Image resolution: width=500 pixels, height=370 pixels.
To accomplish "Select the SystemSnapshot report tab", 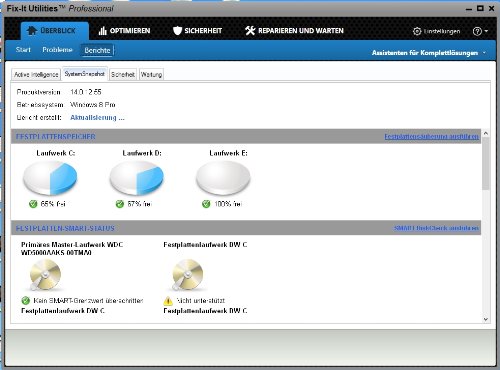I will [85, 74].
